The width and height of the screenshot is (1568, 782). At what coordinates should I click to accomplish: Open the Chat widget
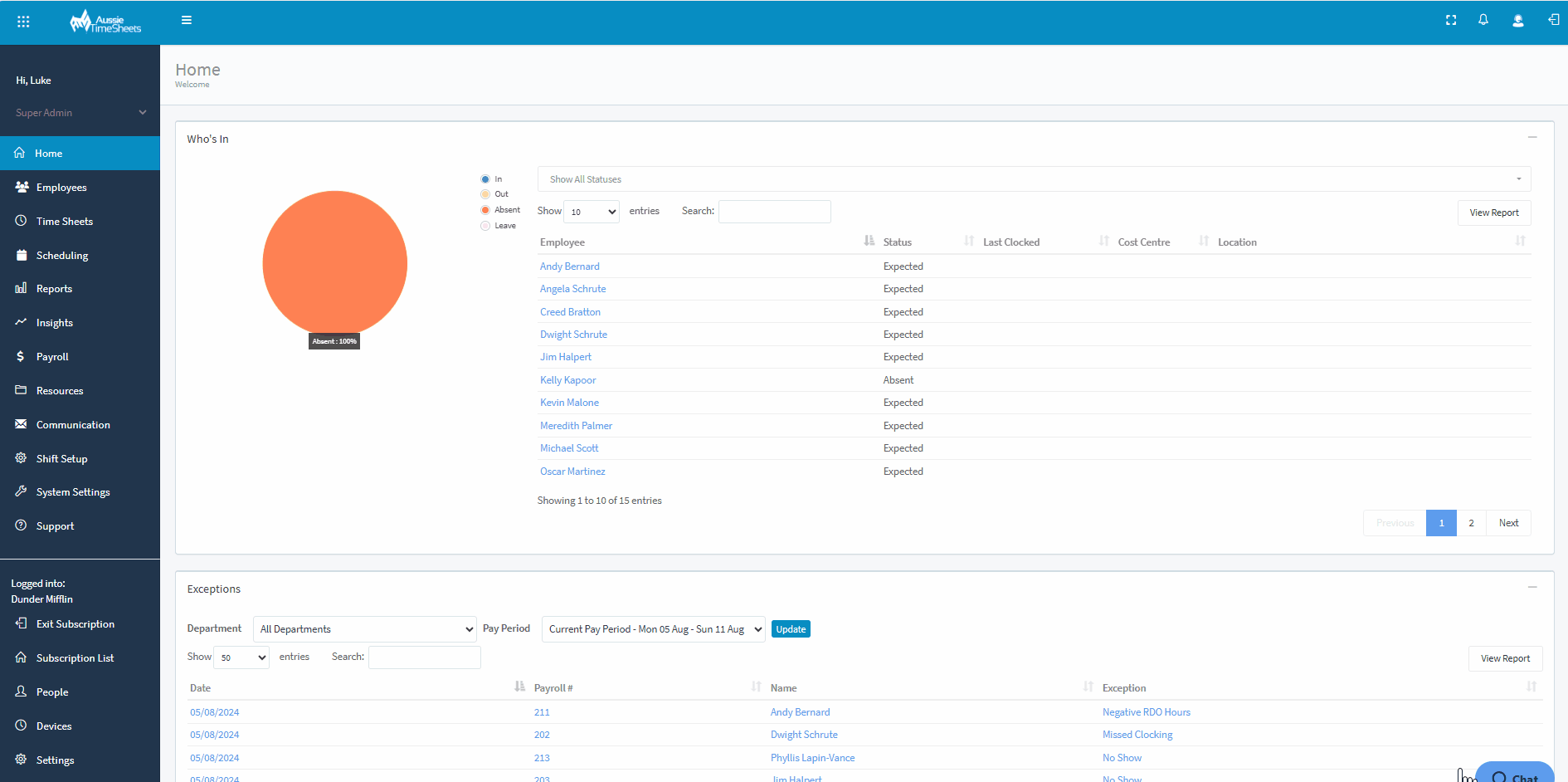(1516, 774)
